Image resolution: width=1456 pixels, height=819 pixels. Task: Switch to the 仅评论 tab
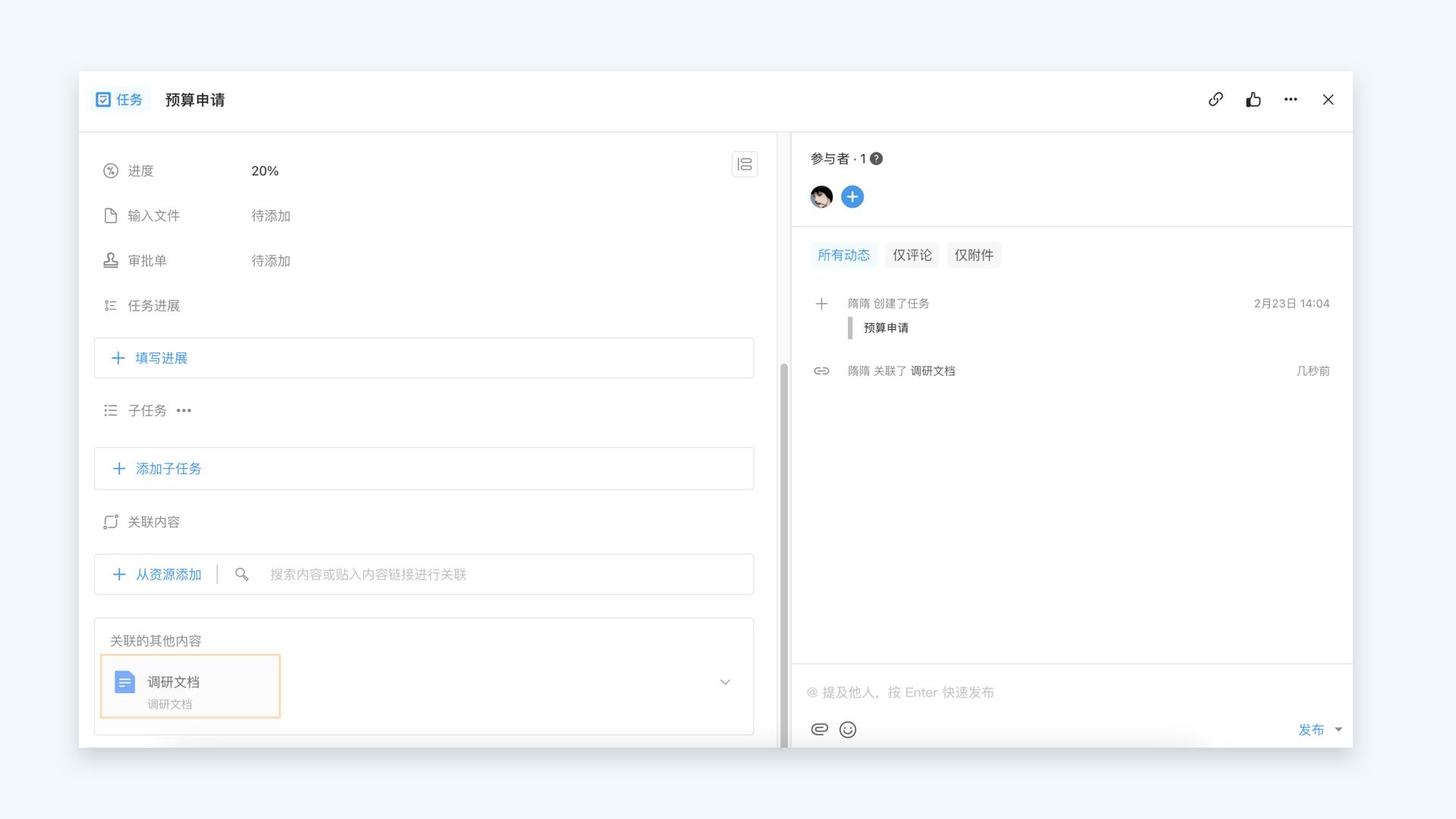click(x=912, y=255)
